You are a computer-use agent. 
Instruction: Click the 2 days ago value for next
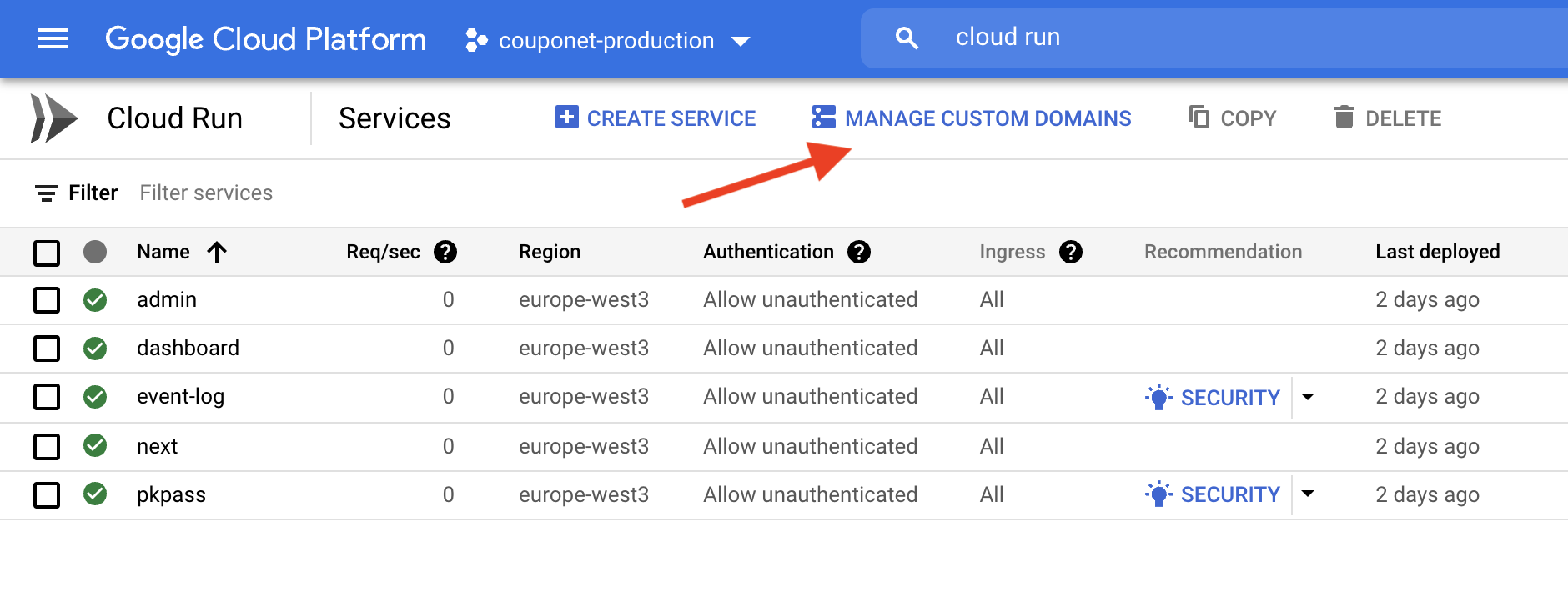(1427, 446)
